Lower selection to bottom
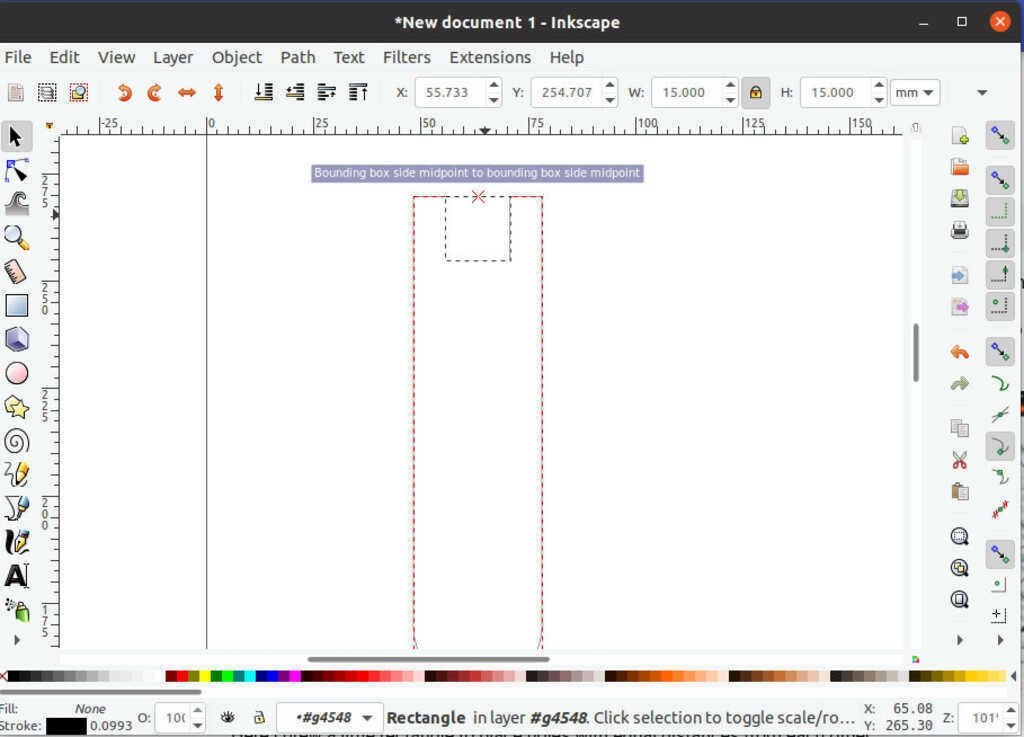 (264, 93)
